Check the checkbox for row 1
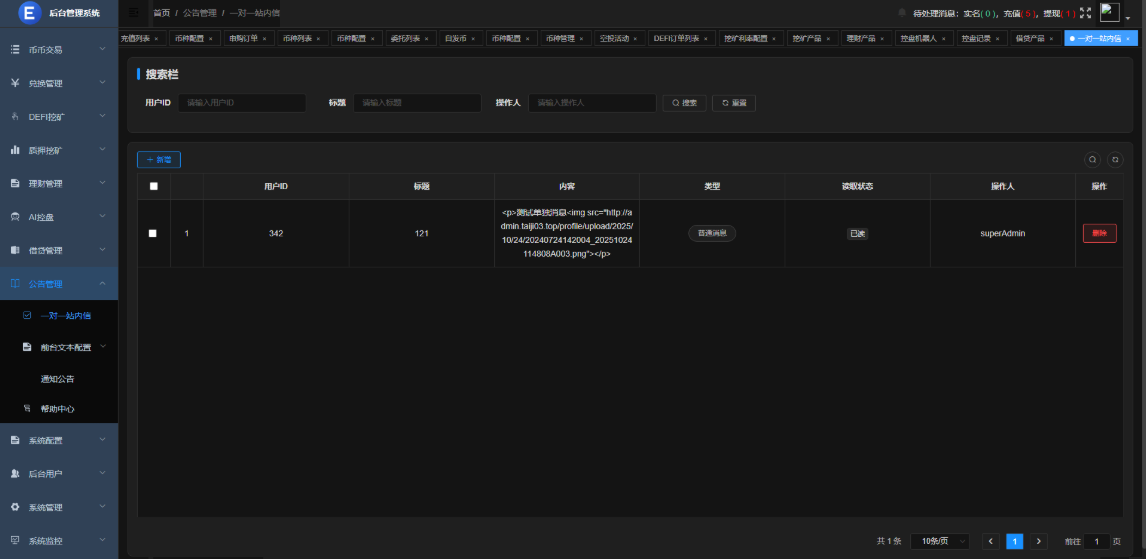 [153, 233]
